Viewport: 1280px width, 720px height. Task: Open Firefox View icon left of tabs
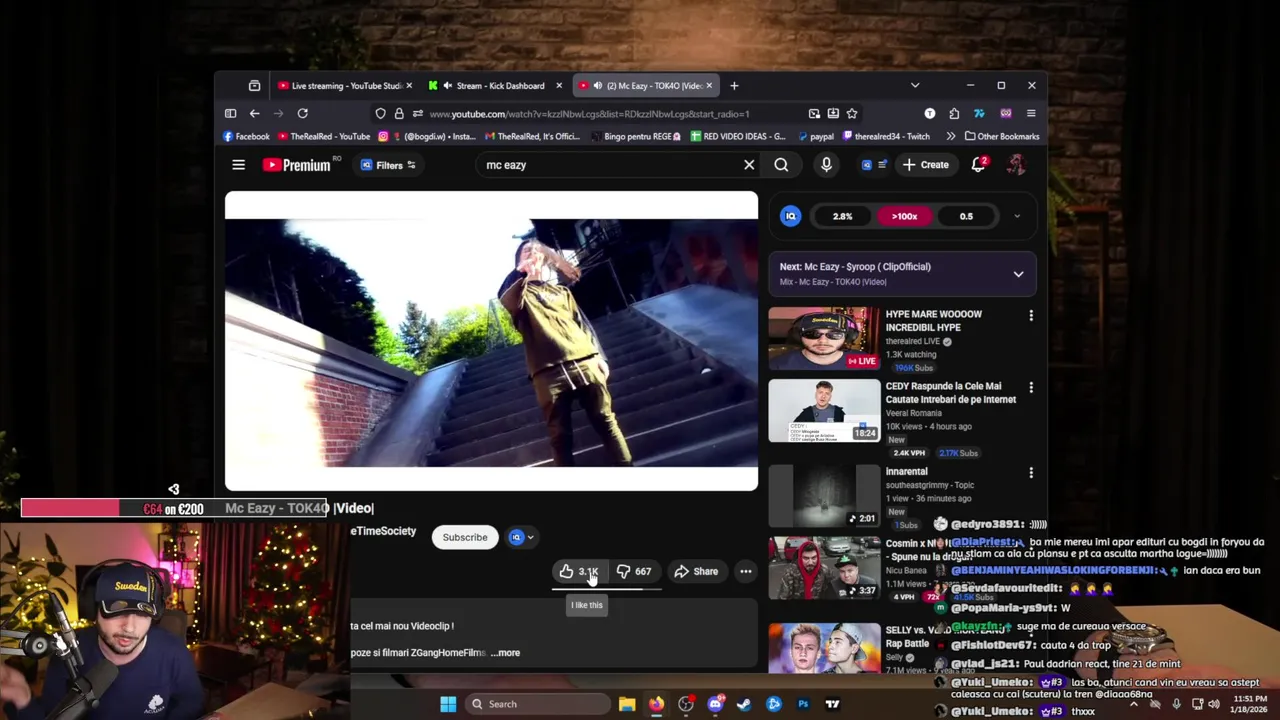(x=254, y=86)
